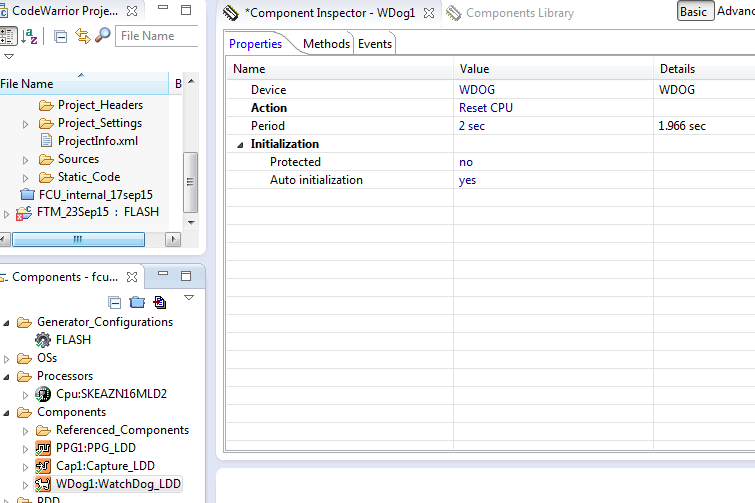Maximize the CodeWarrior Projects panel

coord(186,10)
